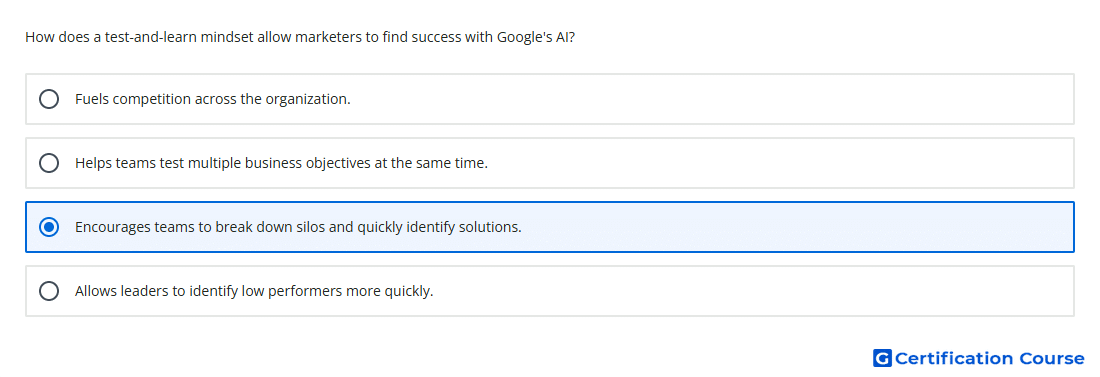Select the 'Helps teams test multiple business objectives' radio button
This screenshot has width=1100, height=377.
(x=49, y=163)
